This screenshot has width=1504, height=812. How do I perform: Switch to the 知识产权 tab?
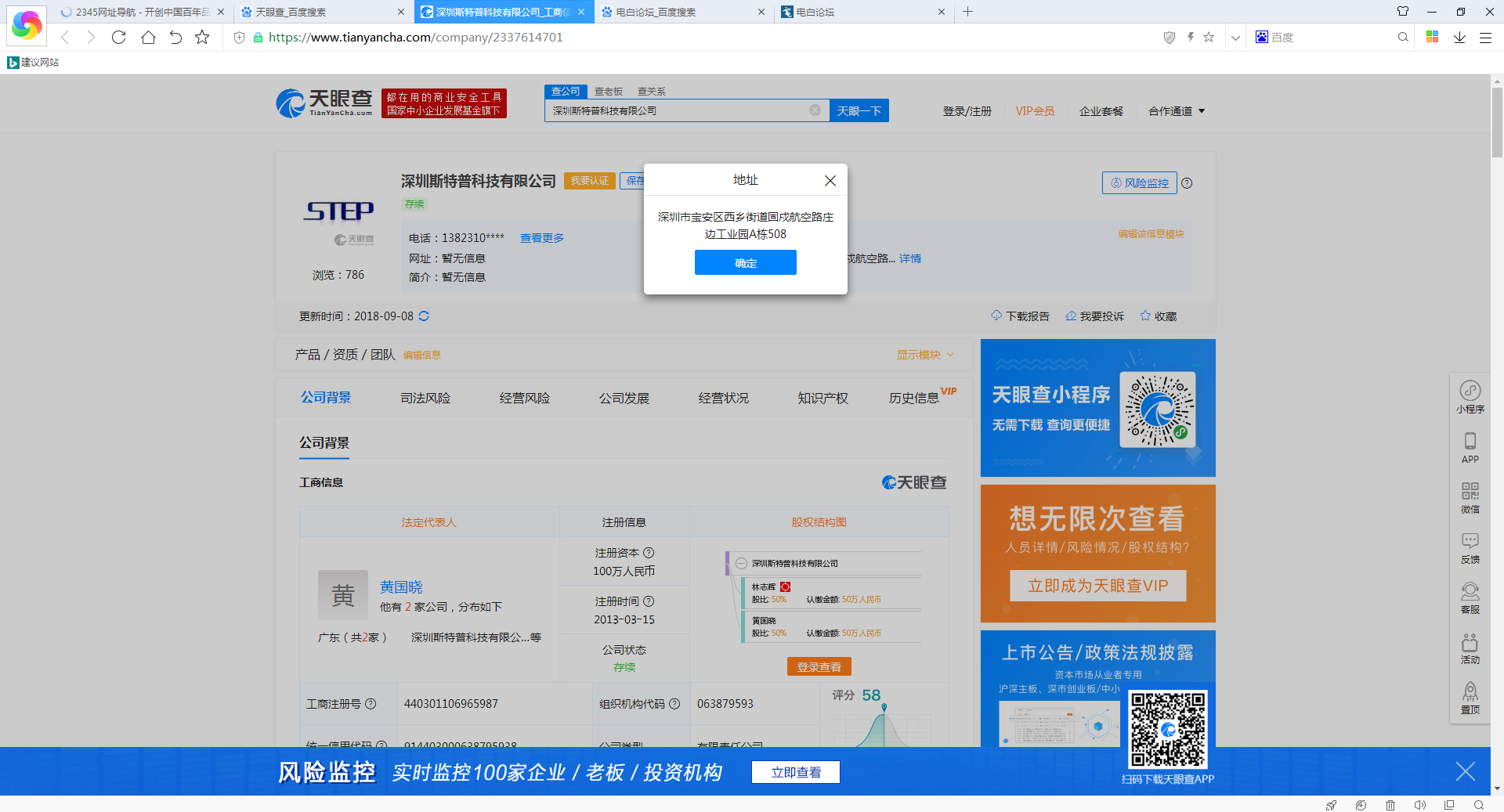tap(822, 398)
